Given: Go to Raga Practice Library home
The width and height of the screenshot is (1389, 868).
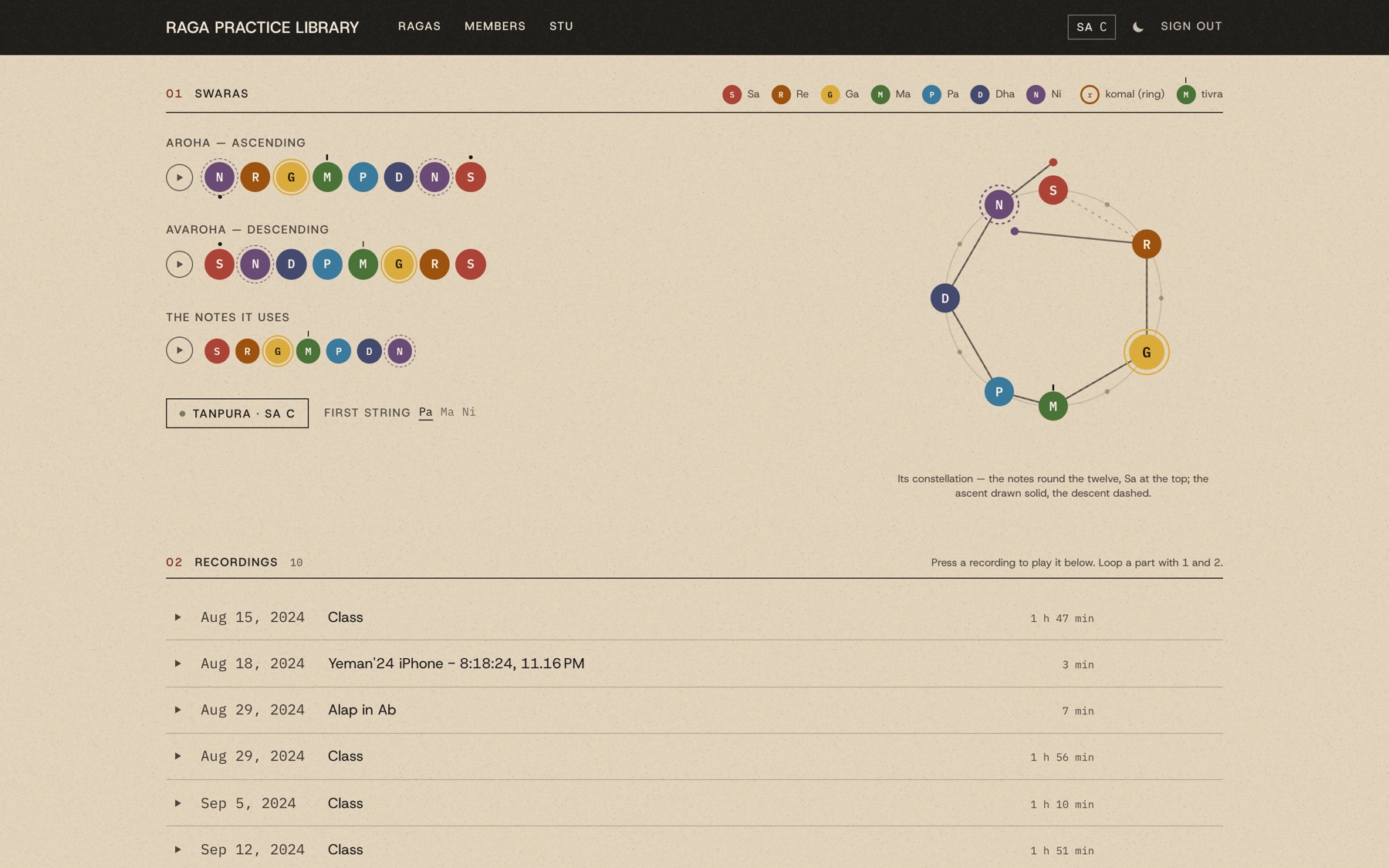Looking at the screenshot, I should tap(262, 27).
